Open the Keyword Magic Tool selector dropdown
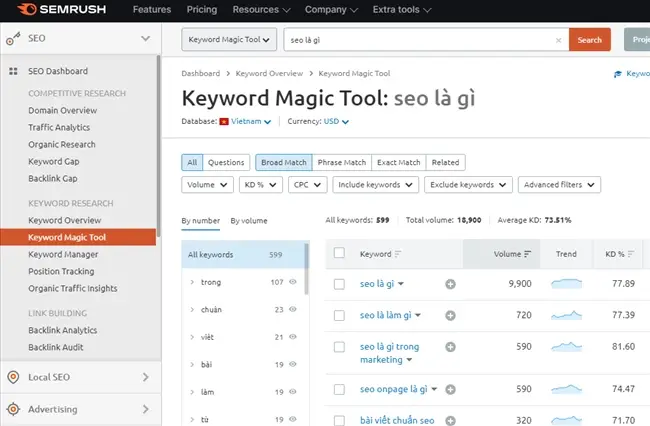The height and width of the screenshot is (426, 650). 229,40
